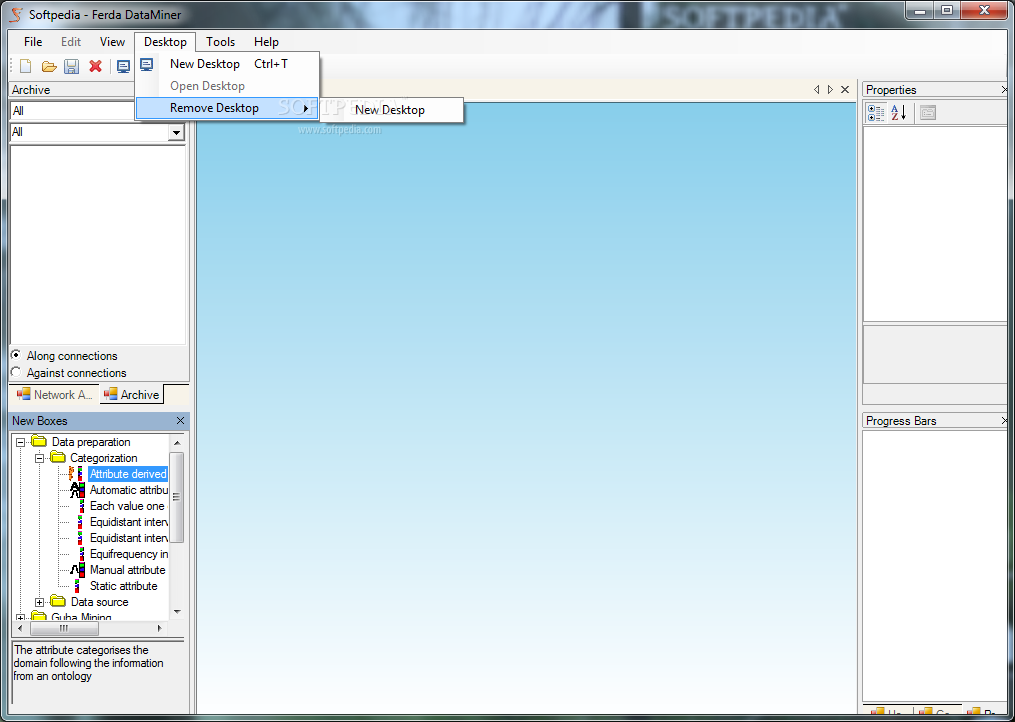Sort properties alphabetically with A-Z icon

coord(898,113)
